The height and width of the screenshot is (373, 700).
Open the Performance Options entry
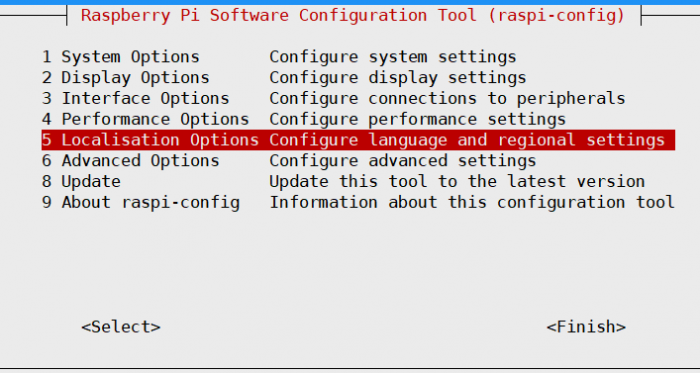point(146,119)
